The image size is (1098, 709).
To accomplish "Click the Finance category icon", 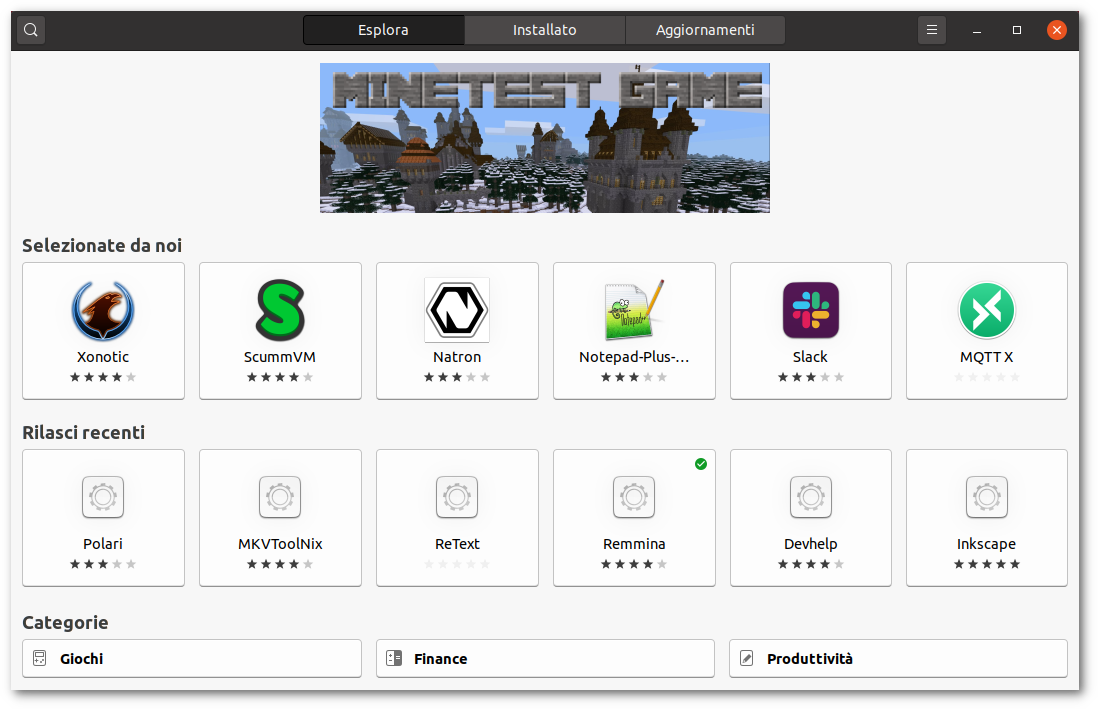I will (394, 659).
